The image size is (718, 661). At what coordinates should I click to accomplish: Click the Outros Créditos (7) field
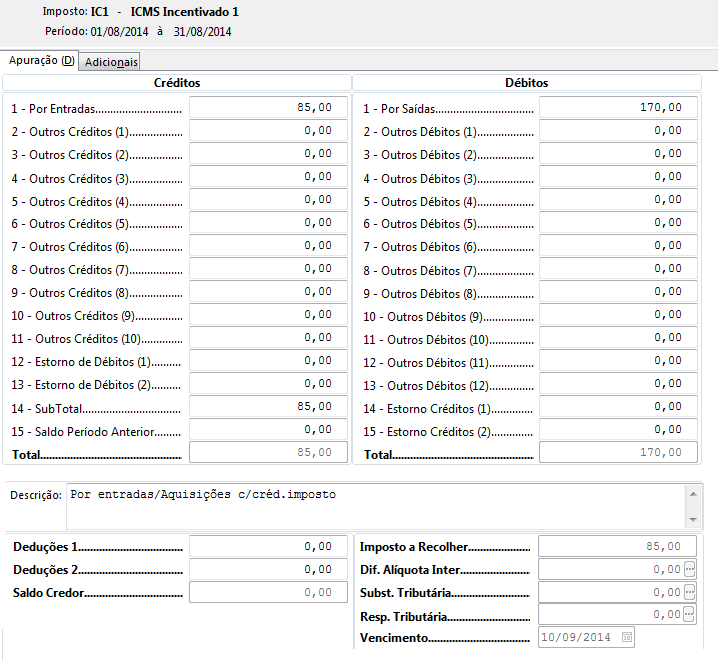pyautogui.click(x=268, y=269)
